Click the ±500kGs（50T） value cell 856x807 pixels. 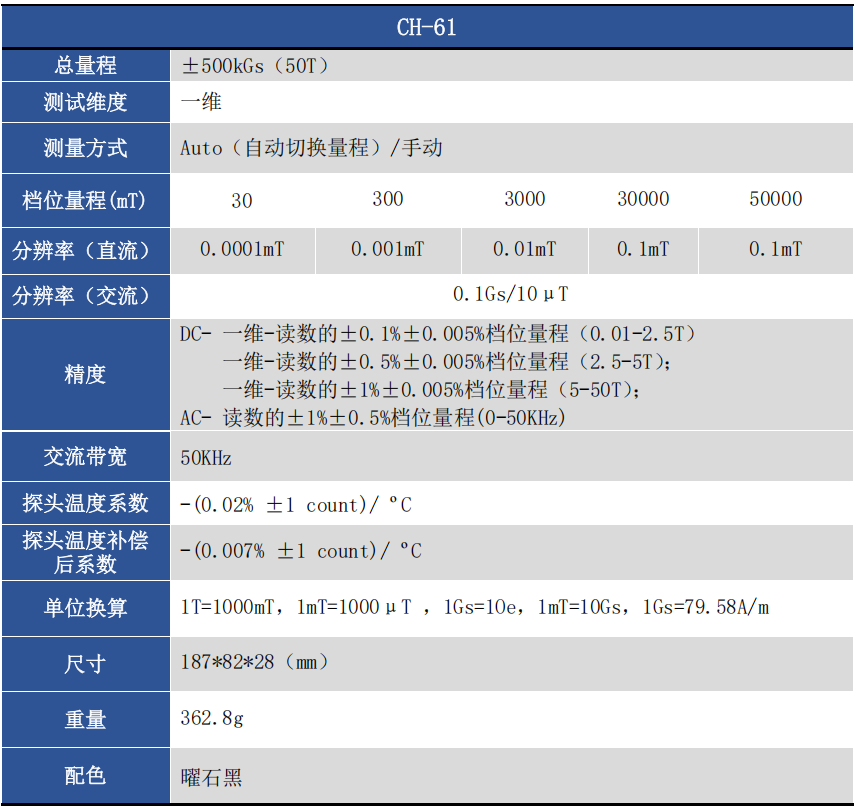click(x=255, y=66)
